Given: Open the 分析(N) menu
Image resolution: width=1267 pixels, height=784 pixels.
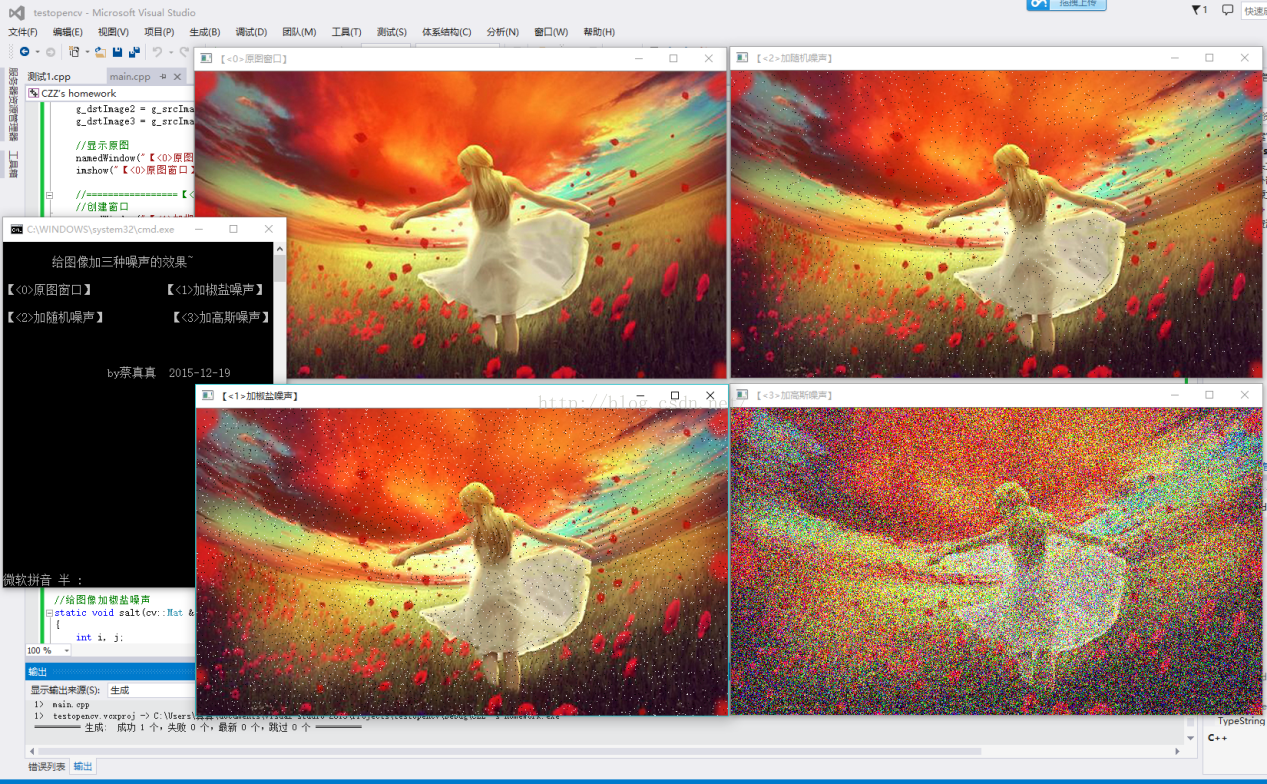Looking at the screenshot, I should pyautogui.click(x=502, y=32).
